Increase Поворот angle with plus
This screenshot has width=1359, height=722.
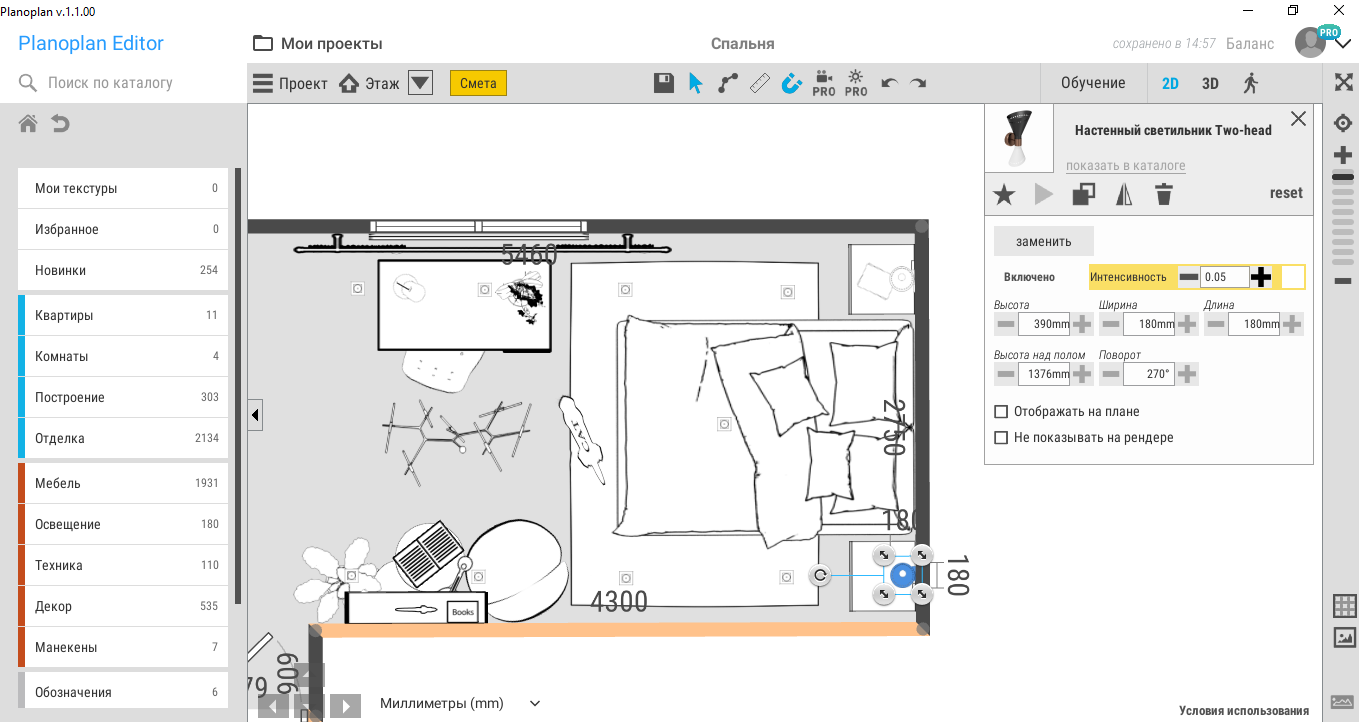(1187, 374)
